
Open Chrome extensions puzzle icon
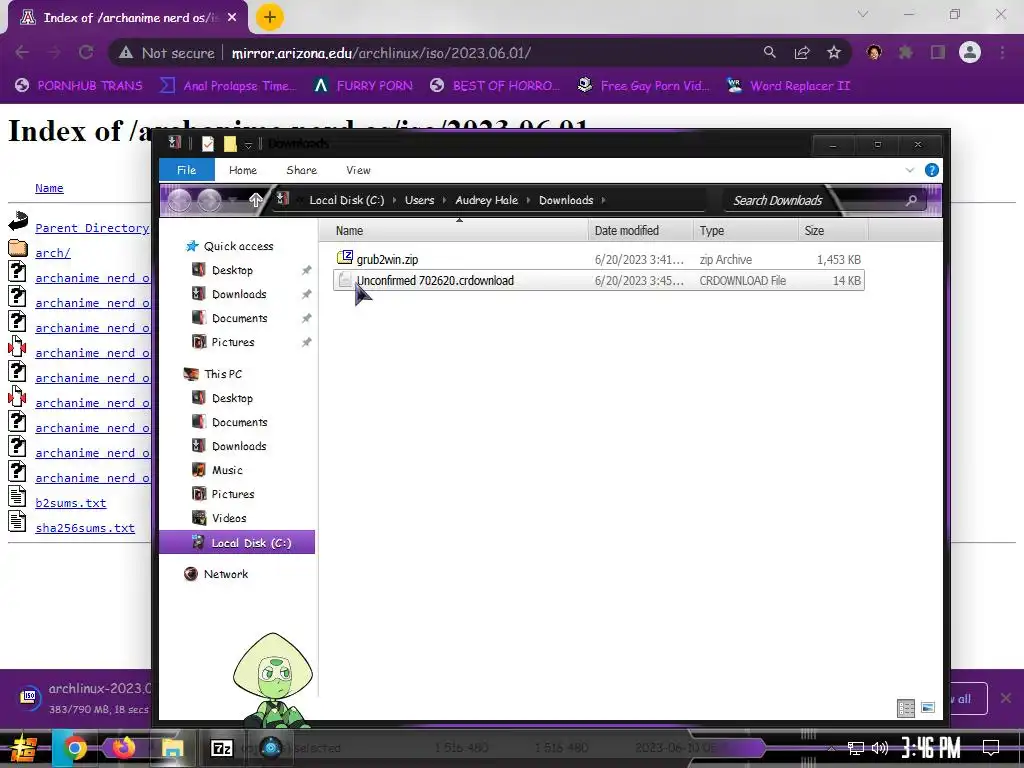point(906,53)
